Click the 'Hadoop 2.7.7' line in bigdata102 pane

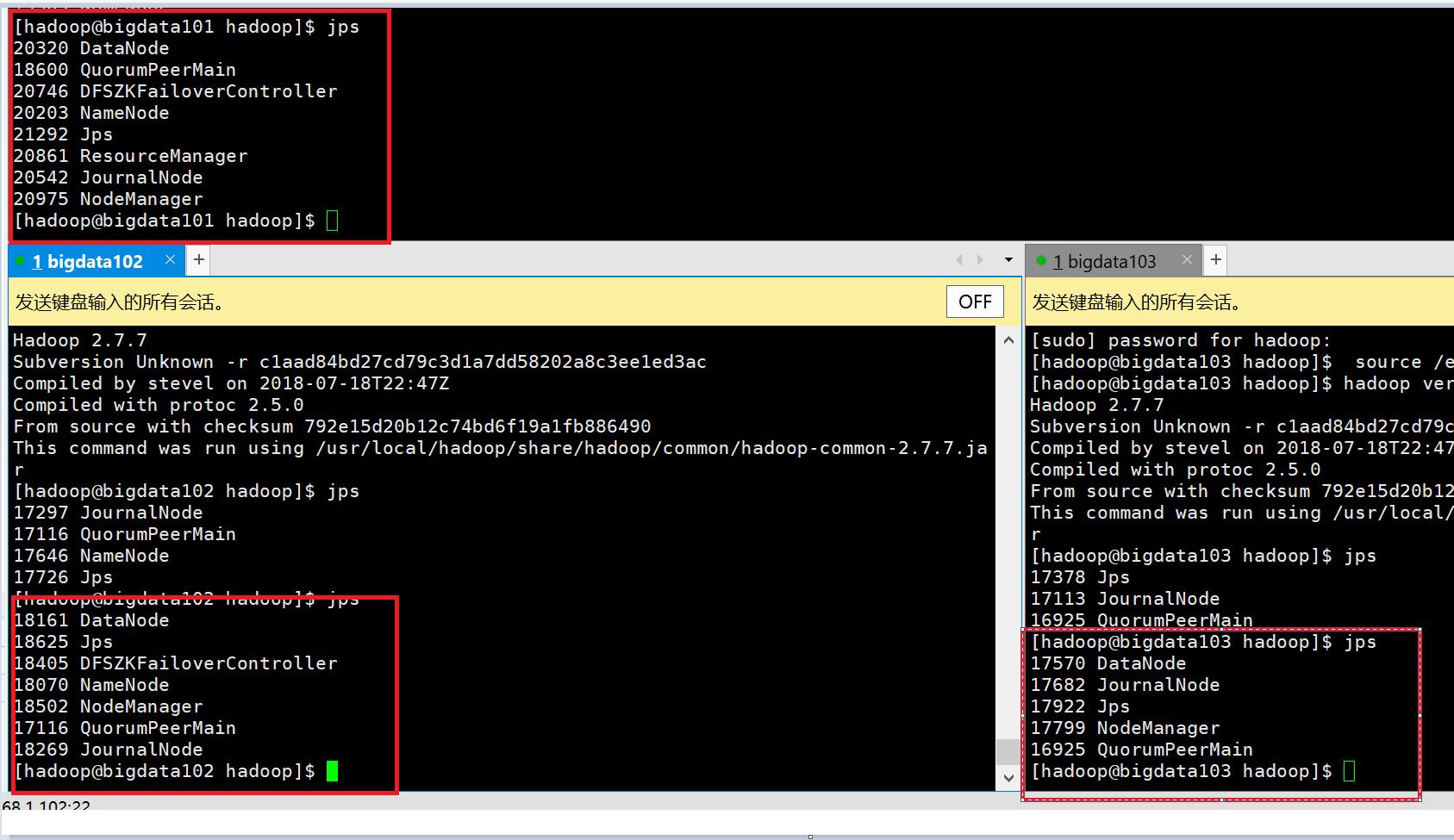[x=80, y=340]
